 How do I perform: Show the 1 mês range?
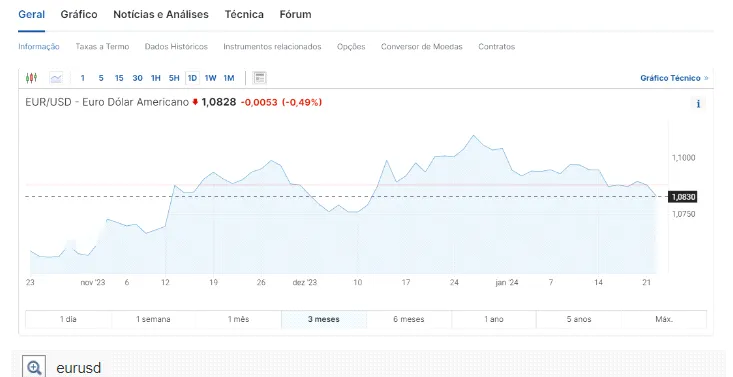pos(238,319)
